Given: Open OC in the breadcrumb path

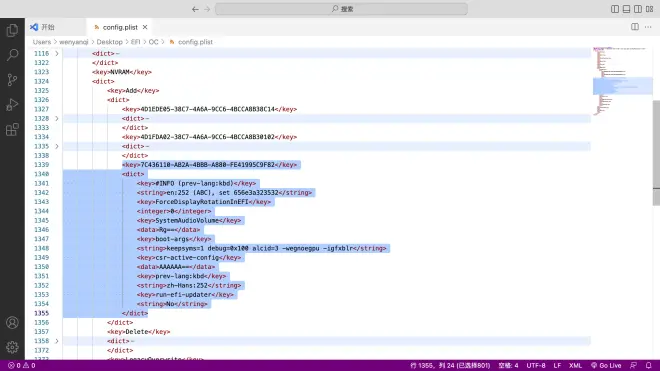Looking at the screenshot, I should pos(153,42).
